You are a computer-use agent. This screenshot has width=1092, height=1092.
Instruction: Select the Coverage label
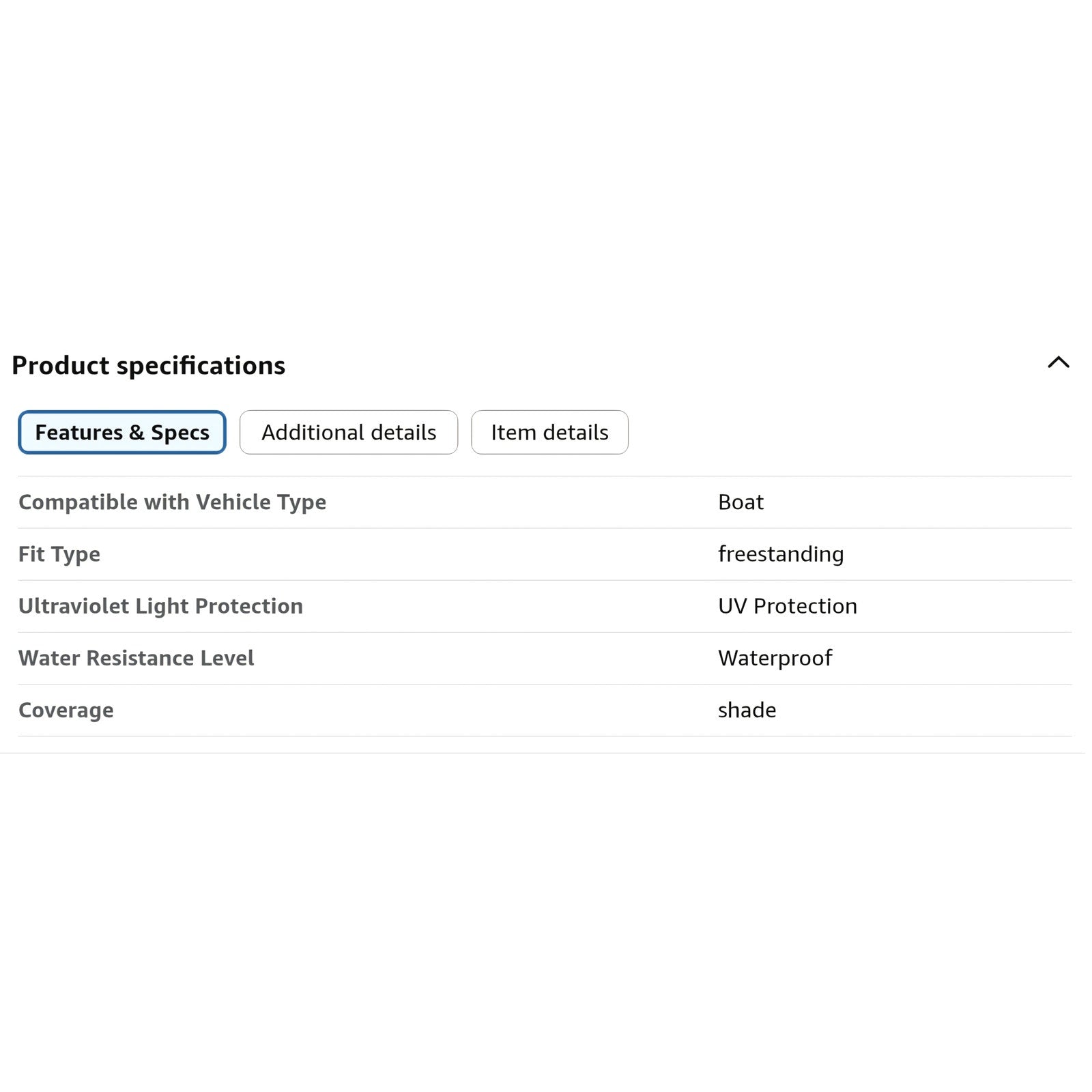click(66, 710)
